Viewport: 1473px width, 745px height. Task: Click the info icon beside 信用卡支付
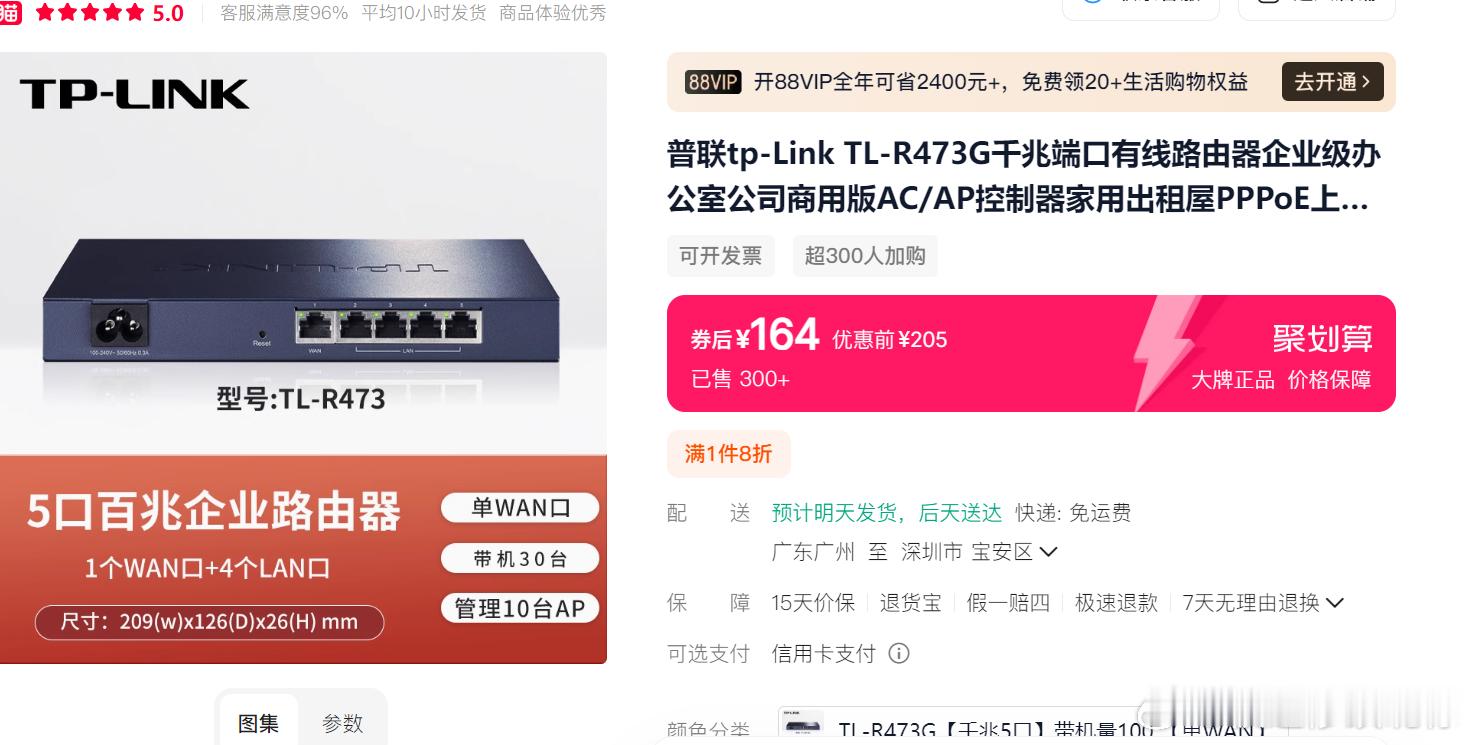coord(899,654)
